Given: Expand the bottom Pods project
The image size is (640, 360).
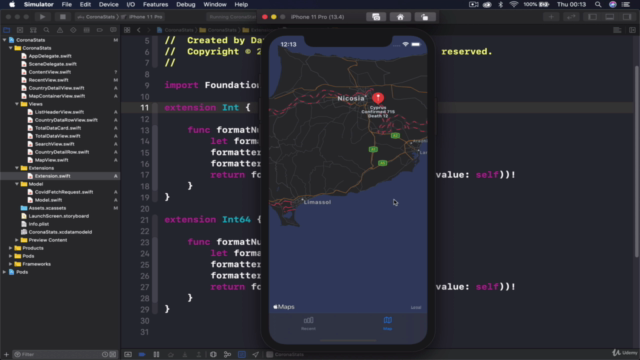Looking at the screenshot, I should (x=4, y=272).
